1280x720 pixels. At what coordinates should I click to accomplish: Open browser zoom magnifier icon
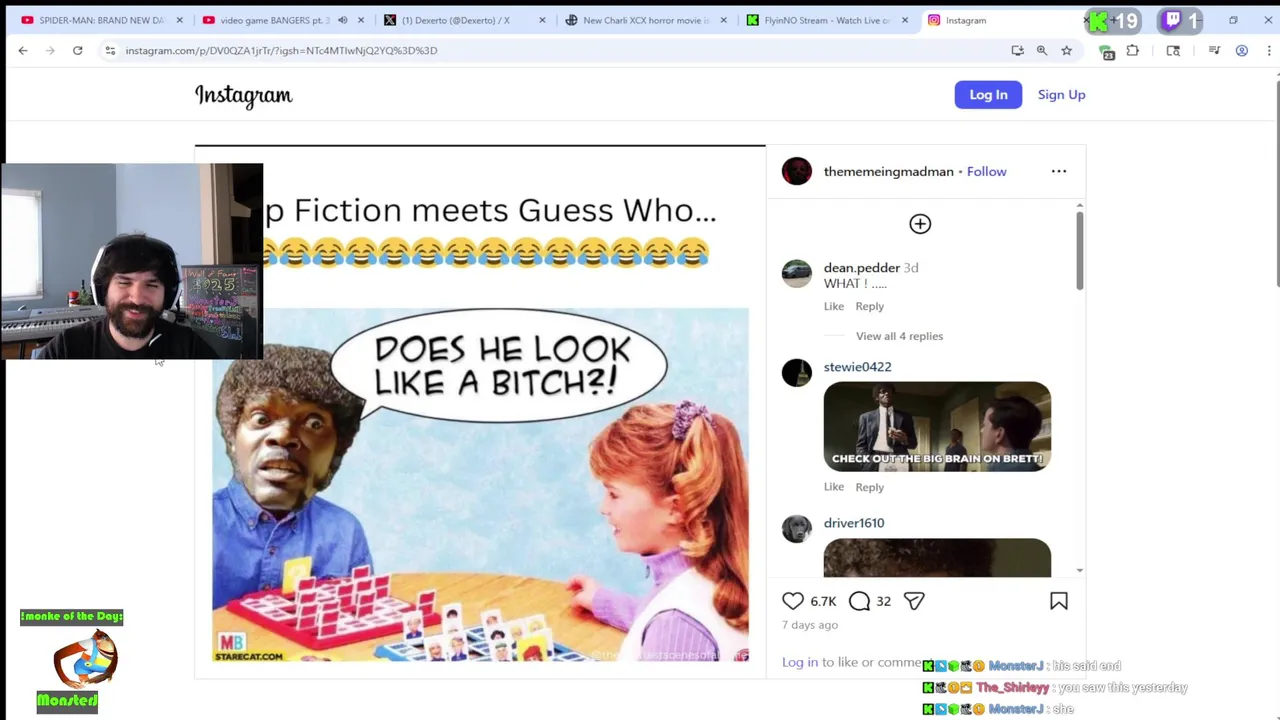pos(1041,50)
